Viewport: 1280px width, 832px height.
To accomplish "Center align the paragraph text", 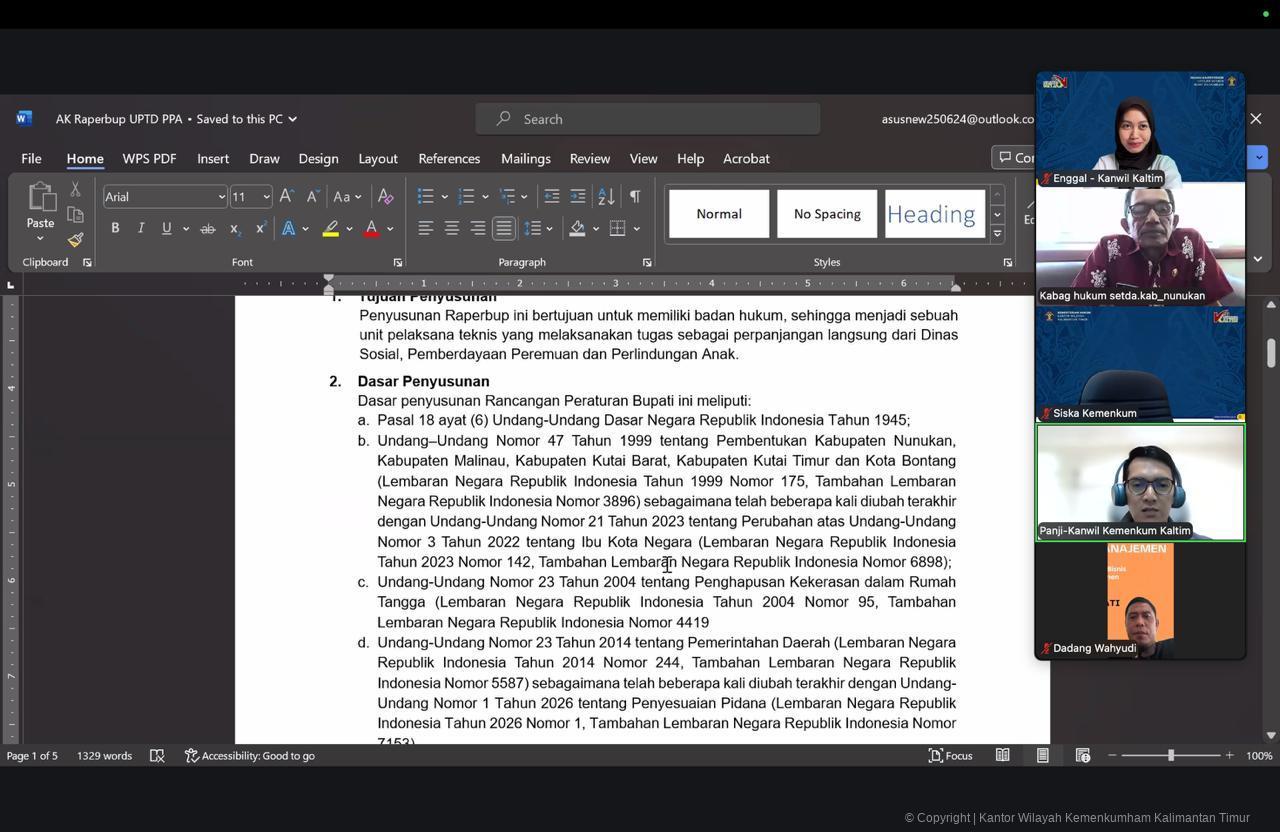I will click(x=452, y=229).
